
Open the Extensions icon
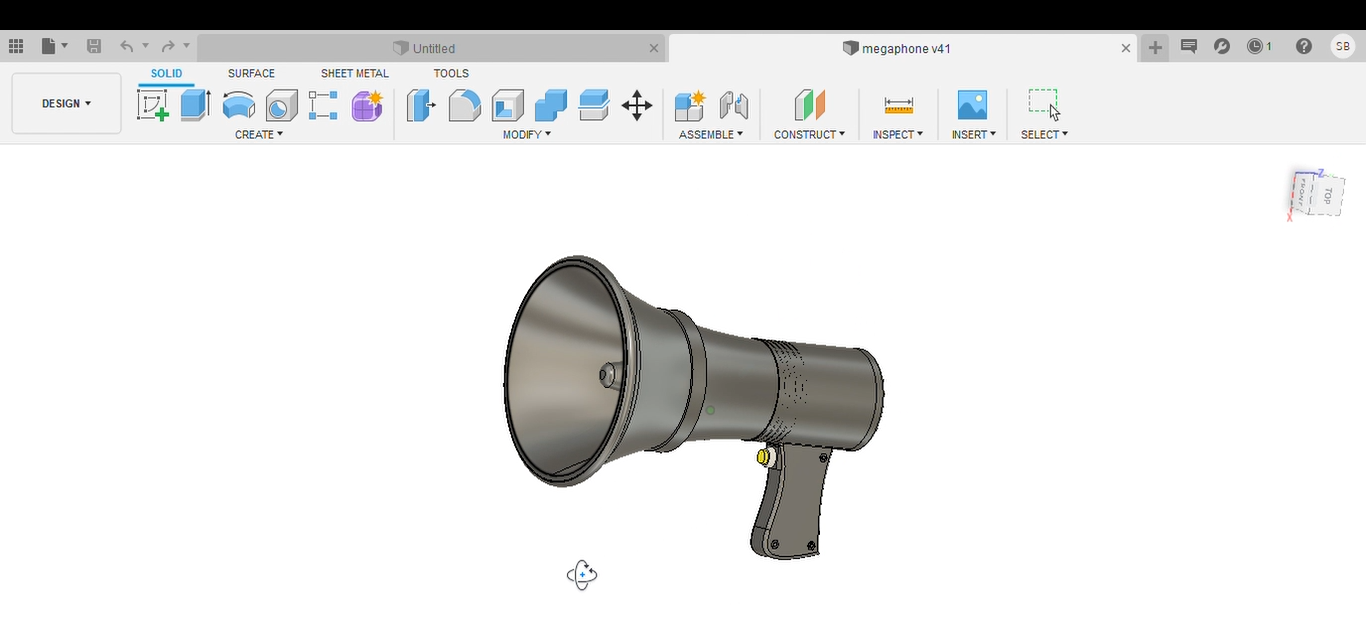(x=1222, y=46)
